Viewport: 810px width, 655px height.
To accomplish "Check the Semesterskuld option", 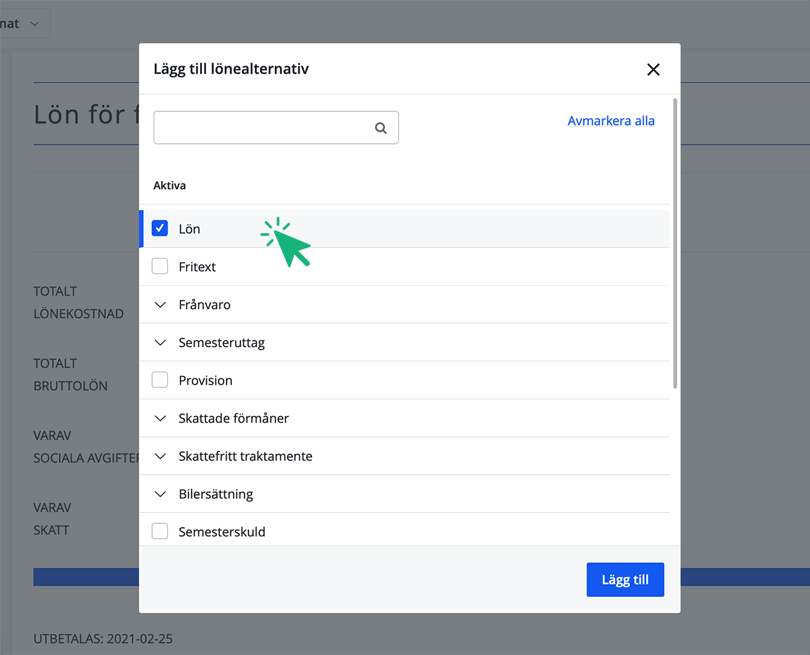I will [160, 532].
